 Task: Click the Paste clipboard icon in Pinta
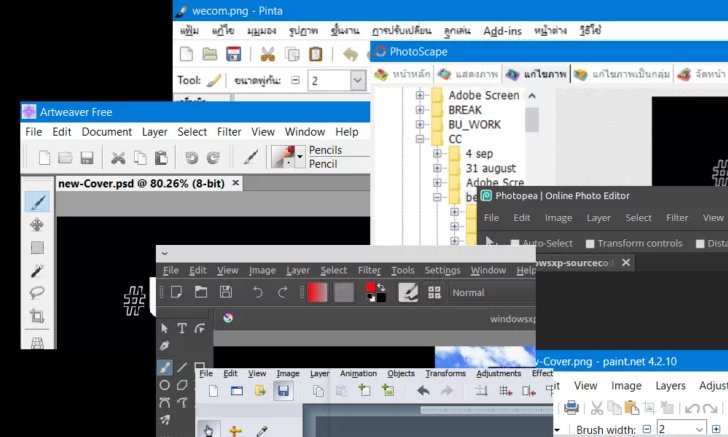(316, 54)
